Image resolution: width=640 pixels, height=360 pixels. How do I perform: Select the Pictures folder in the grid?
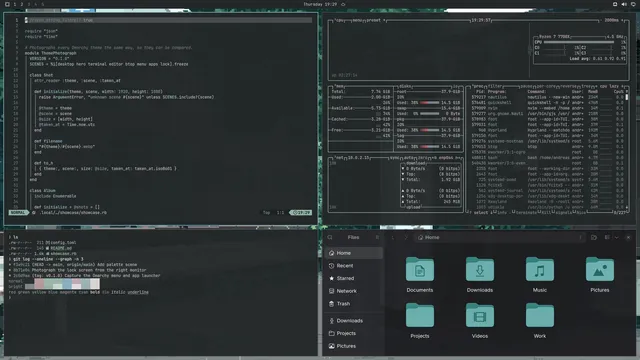click(x=600, y=269)
